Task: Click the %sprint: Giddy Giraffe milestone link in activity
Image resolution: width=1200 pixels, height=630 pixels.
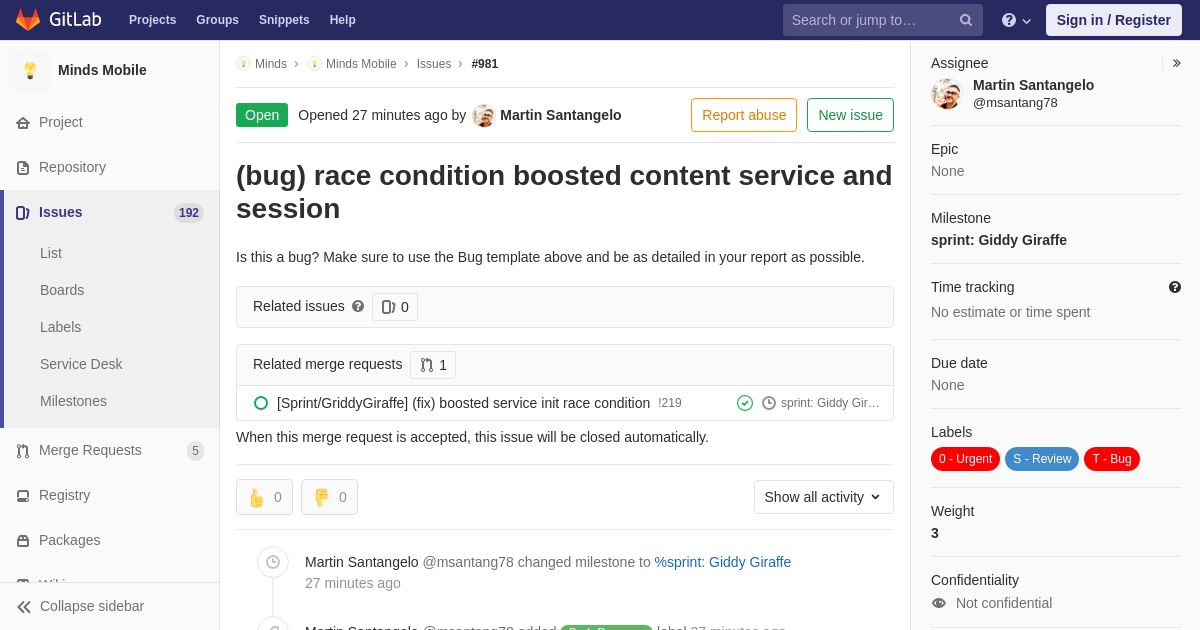Action: click(723, 562)
